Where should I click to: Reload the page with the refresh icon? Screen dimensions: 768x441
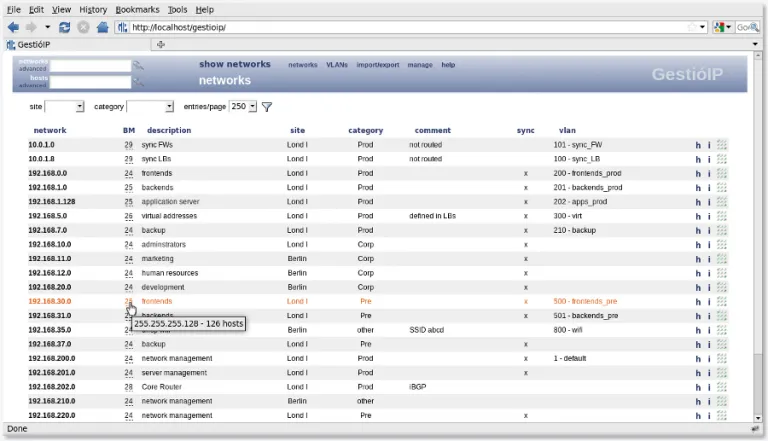pos(64,27)
